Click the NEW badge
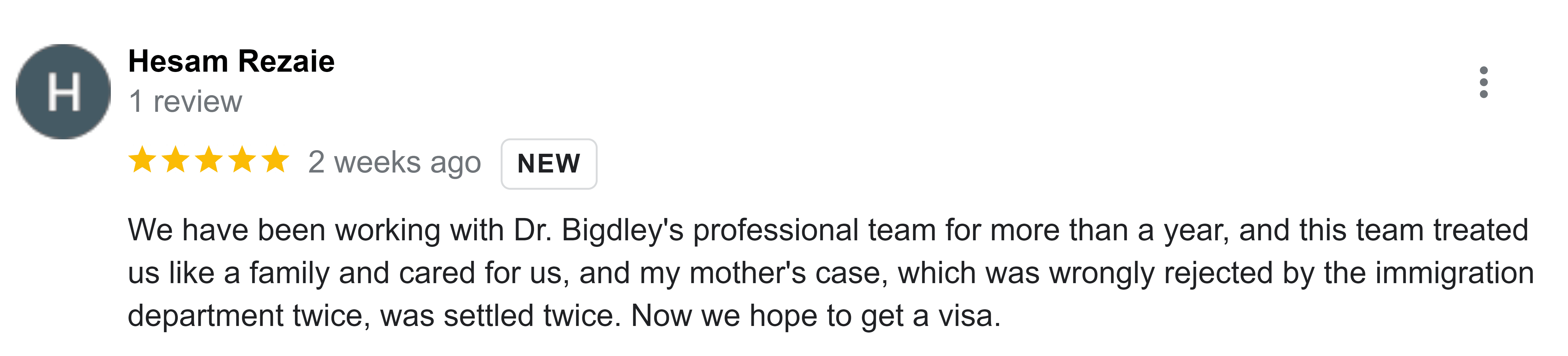1568x356 pixels. [549, 163]
